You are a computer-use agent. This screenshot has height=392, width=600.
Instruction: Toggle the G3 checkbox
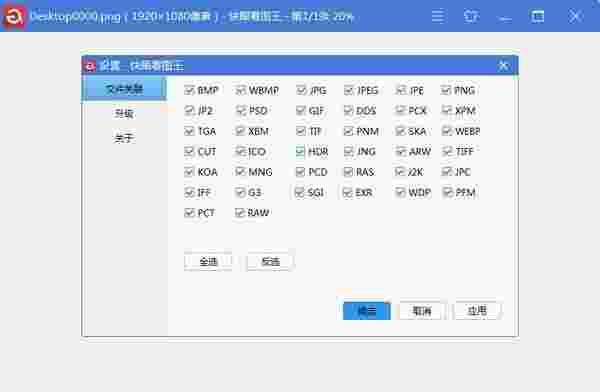tap(240, 192)
